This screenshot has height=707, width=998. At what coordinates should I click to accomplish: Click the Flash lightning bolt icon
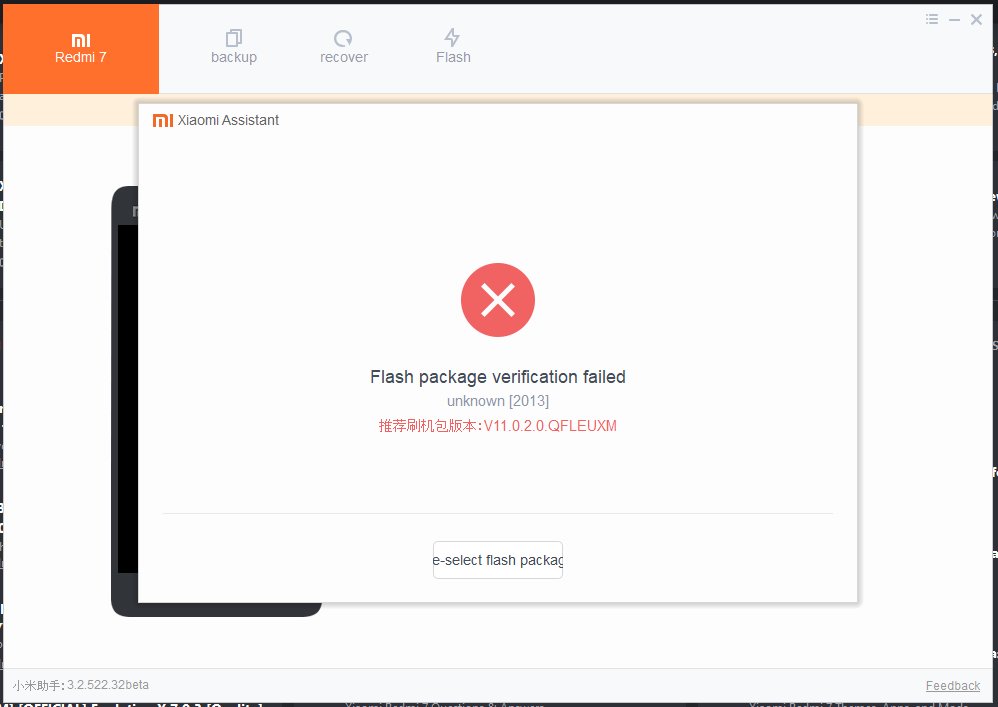tap(453, 38)
